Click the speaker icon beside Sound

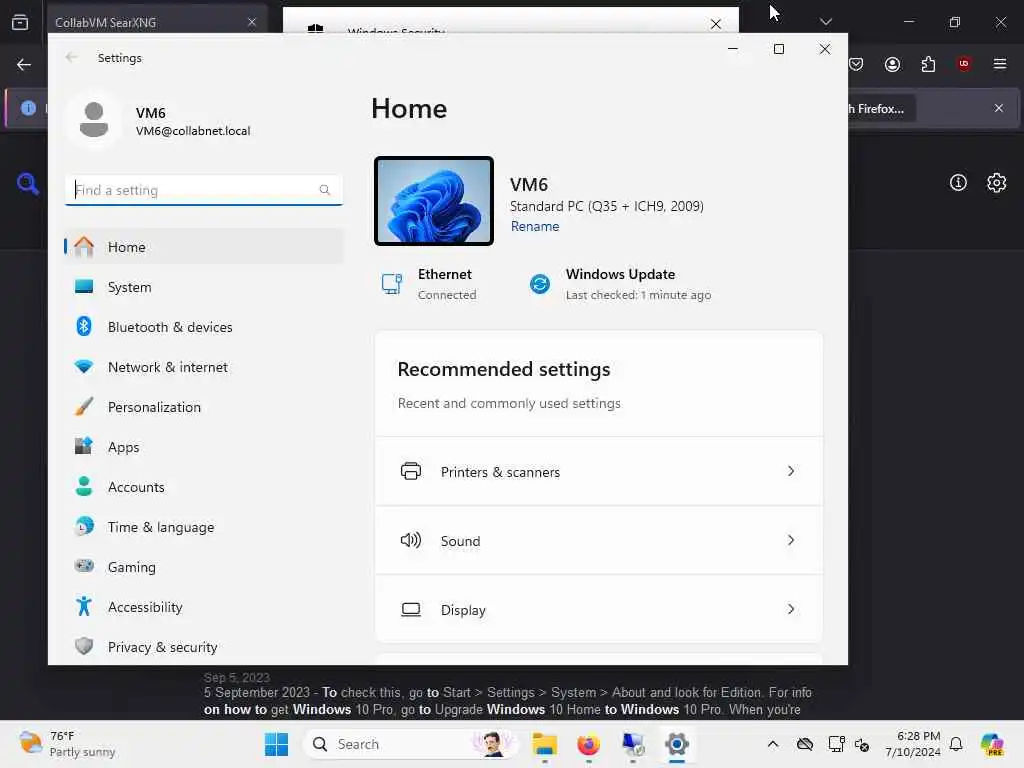pos(411,541)
